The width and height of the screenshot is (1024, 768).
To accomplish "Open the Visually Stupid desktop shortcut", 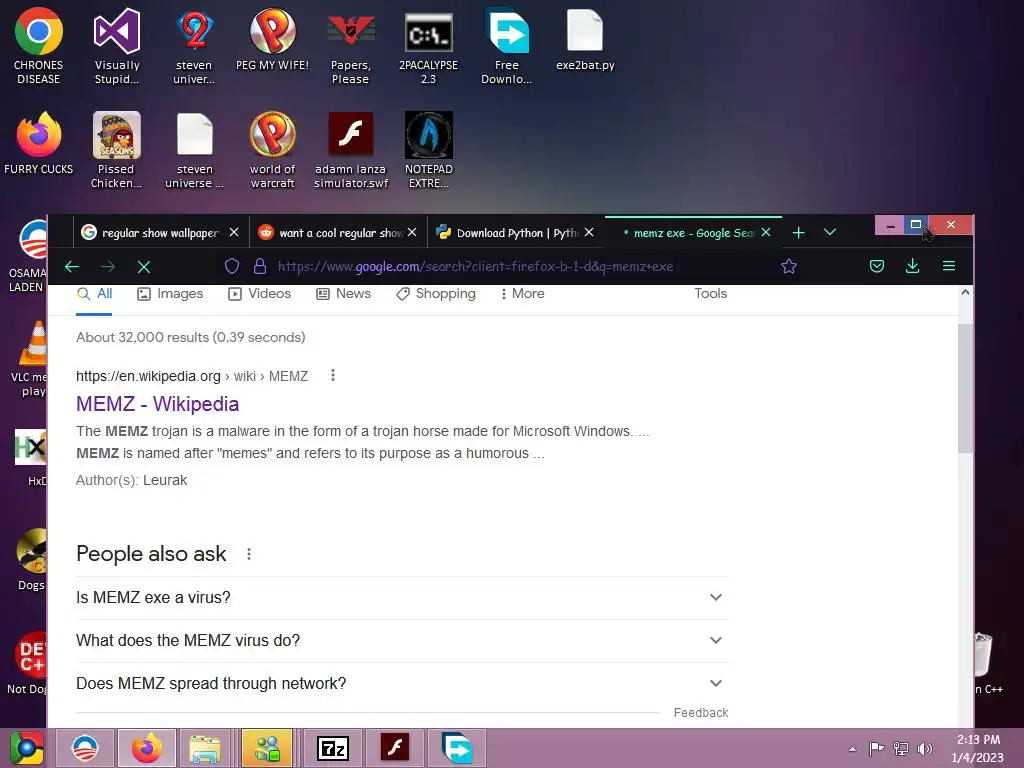I will pos(117,46).
